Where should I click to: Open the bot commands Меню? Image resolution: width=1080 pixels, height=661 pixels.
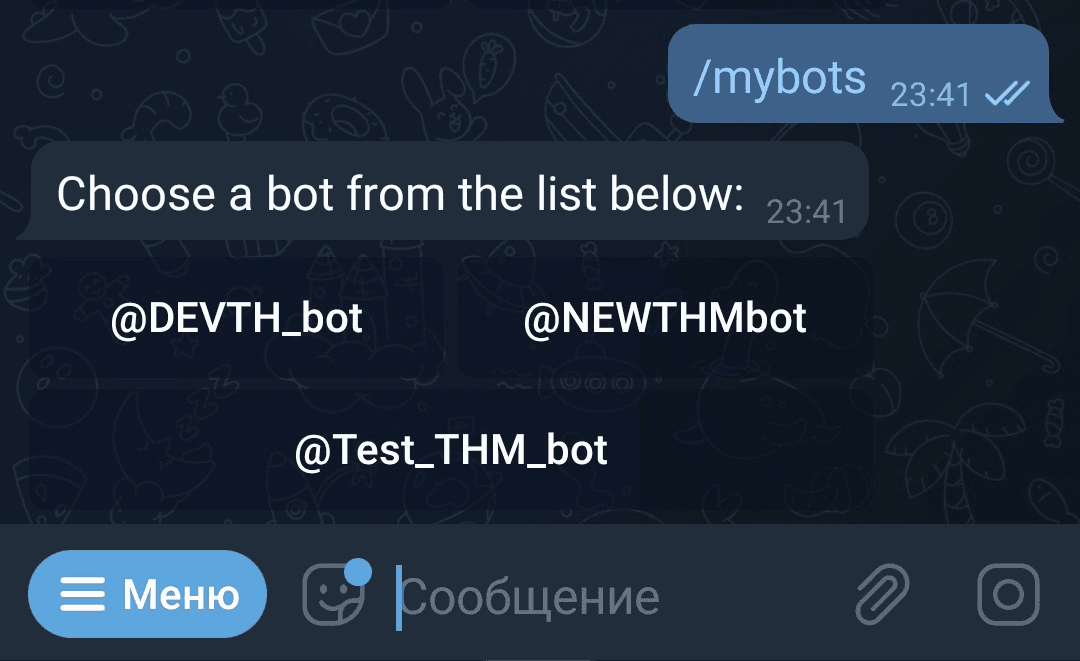click(x=147, y=593)
